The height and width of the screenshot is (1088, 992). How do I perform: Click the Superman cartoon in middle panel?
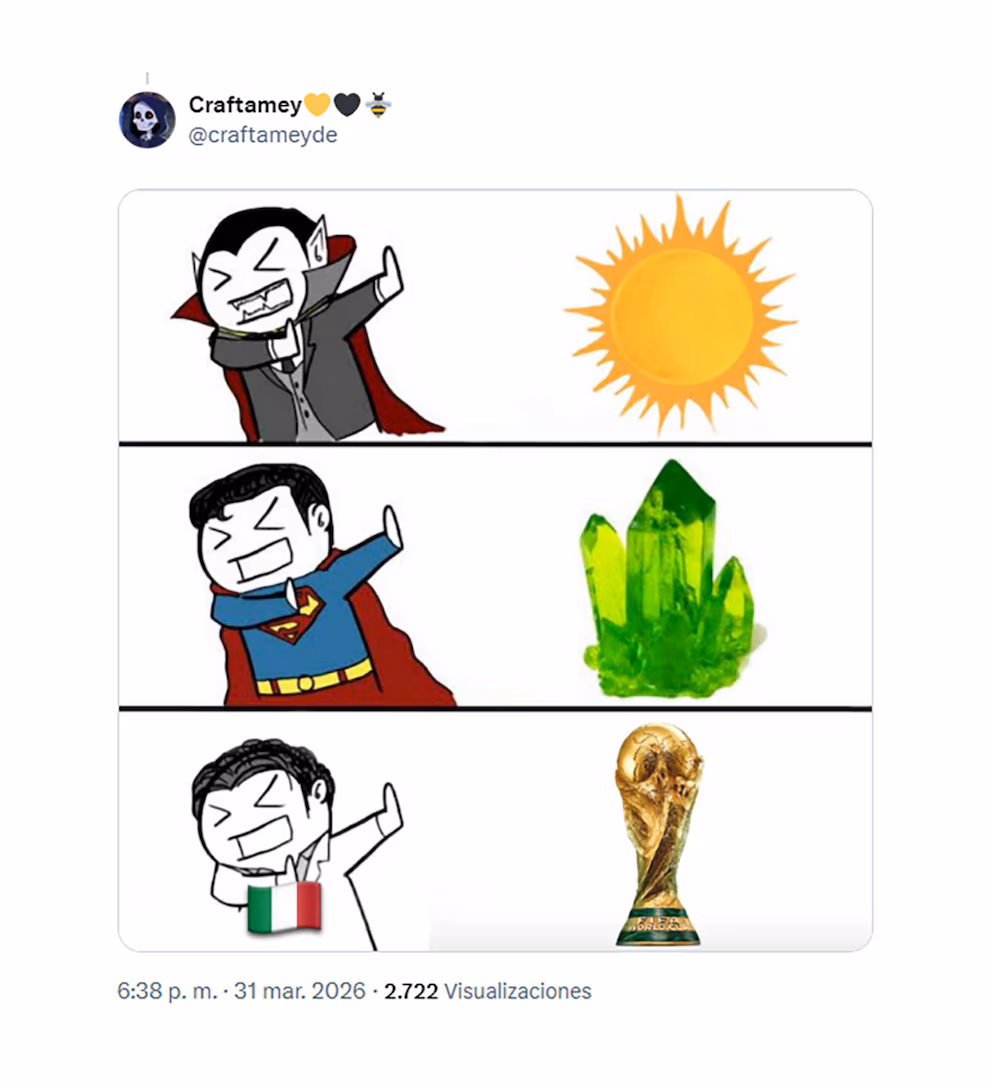319,584
